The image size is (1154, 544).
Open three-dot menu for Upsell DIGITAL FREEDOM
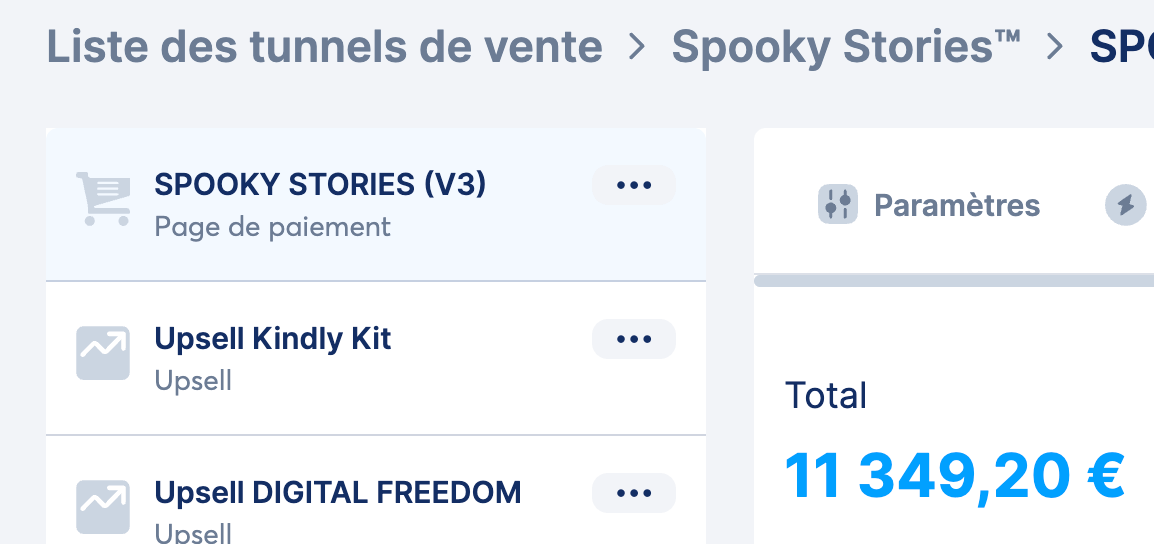[634, 493]
